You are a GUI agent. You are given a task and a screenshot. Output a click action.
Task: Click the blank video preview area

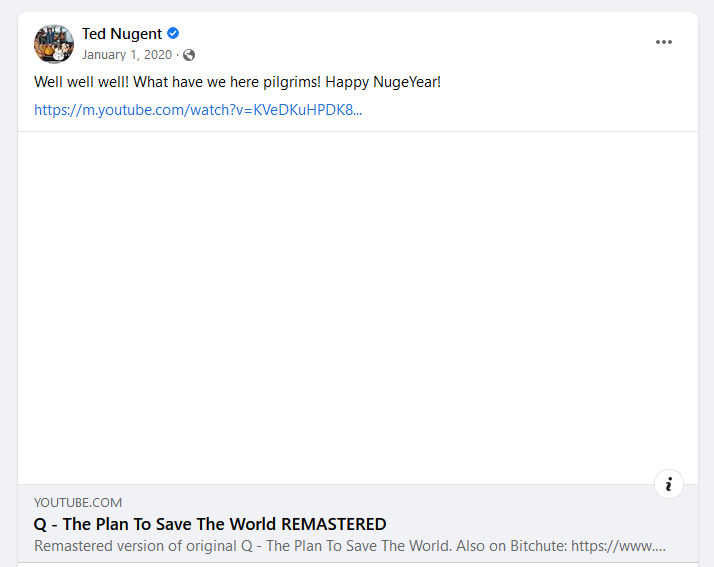point(357,308)
